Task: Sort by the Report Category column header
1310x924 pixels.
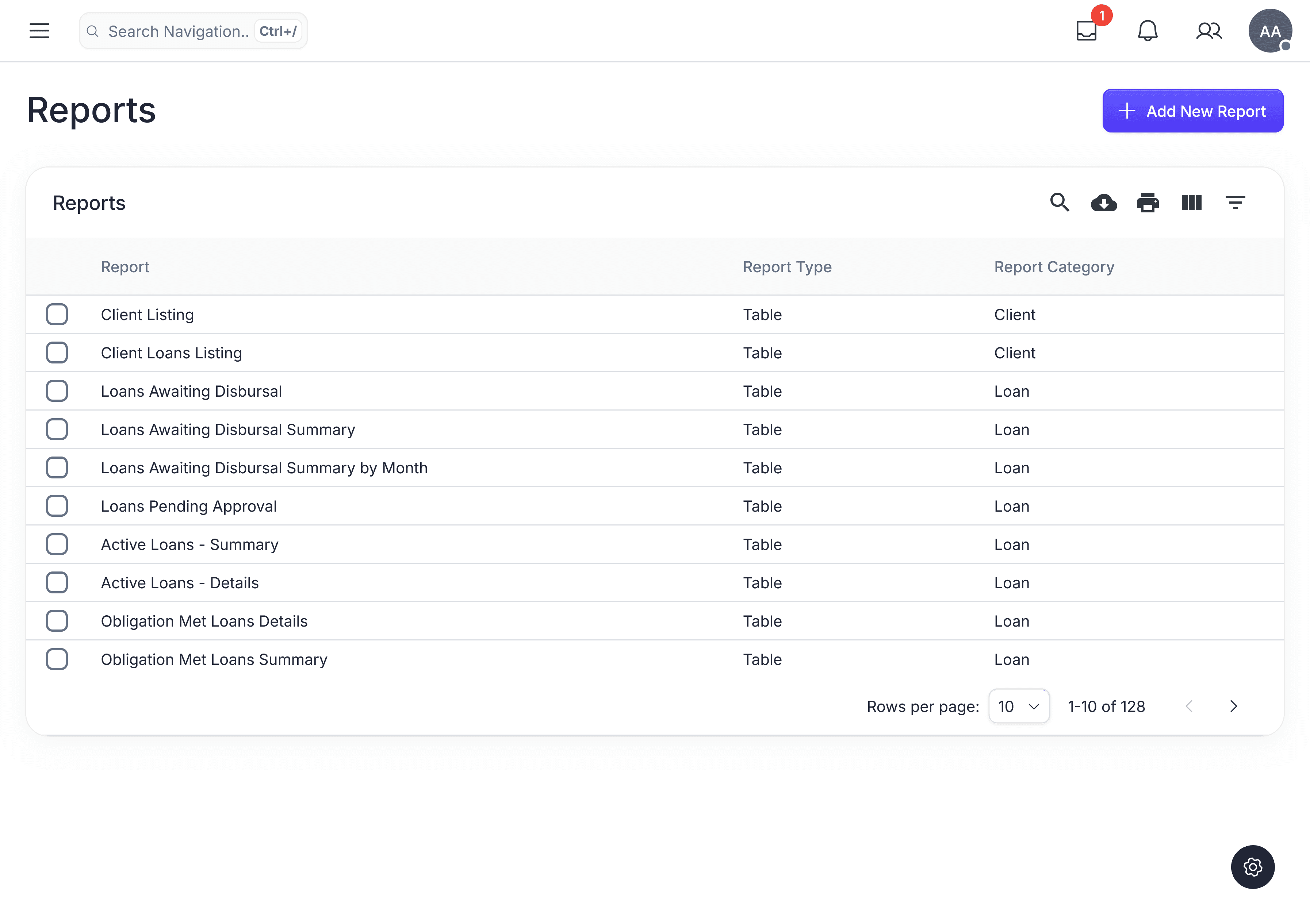Action: pos(1054,267)
